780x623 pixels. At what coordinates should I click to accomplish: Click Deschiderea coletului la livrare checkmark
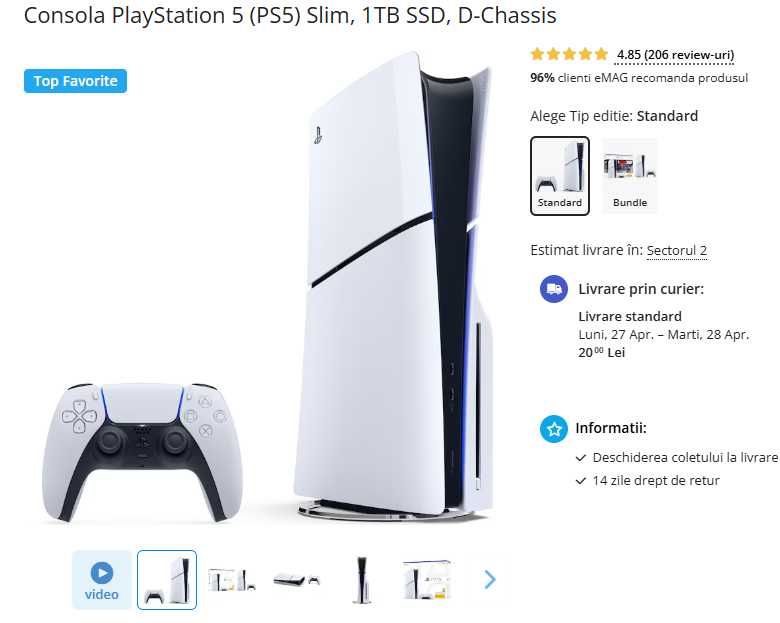point(581,458)
